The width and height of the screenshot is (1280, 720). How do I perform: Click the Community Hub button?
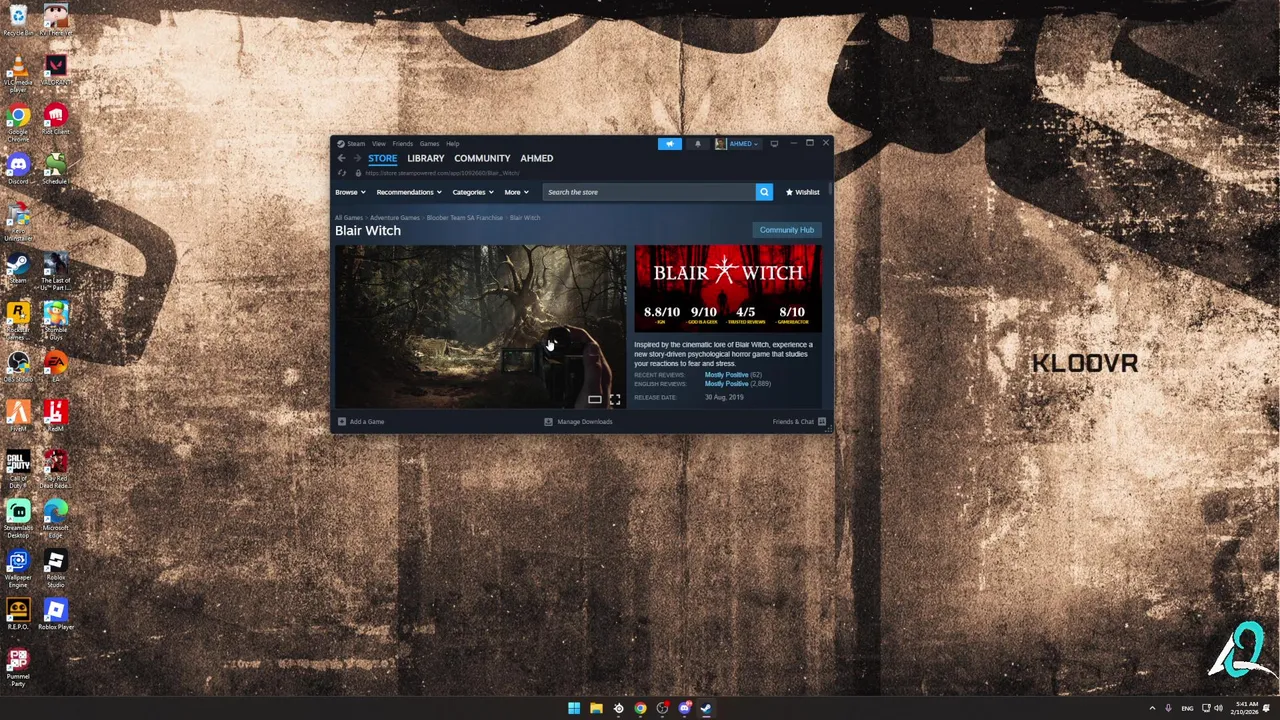(787, 230)
